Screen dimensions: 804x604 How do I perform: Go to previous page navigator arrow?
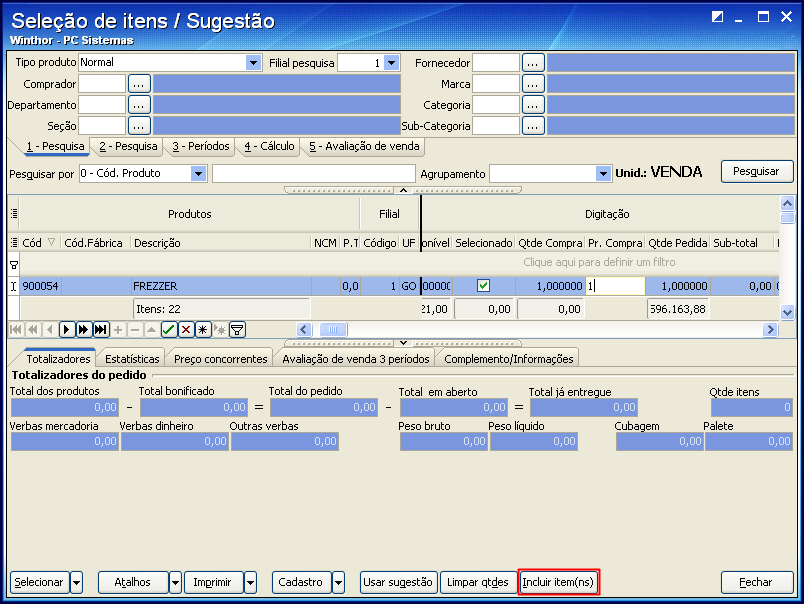coord(33,330)
